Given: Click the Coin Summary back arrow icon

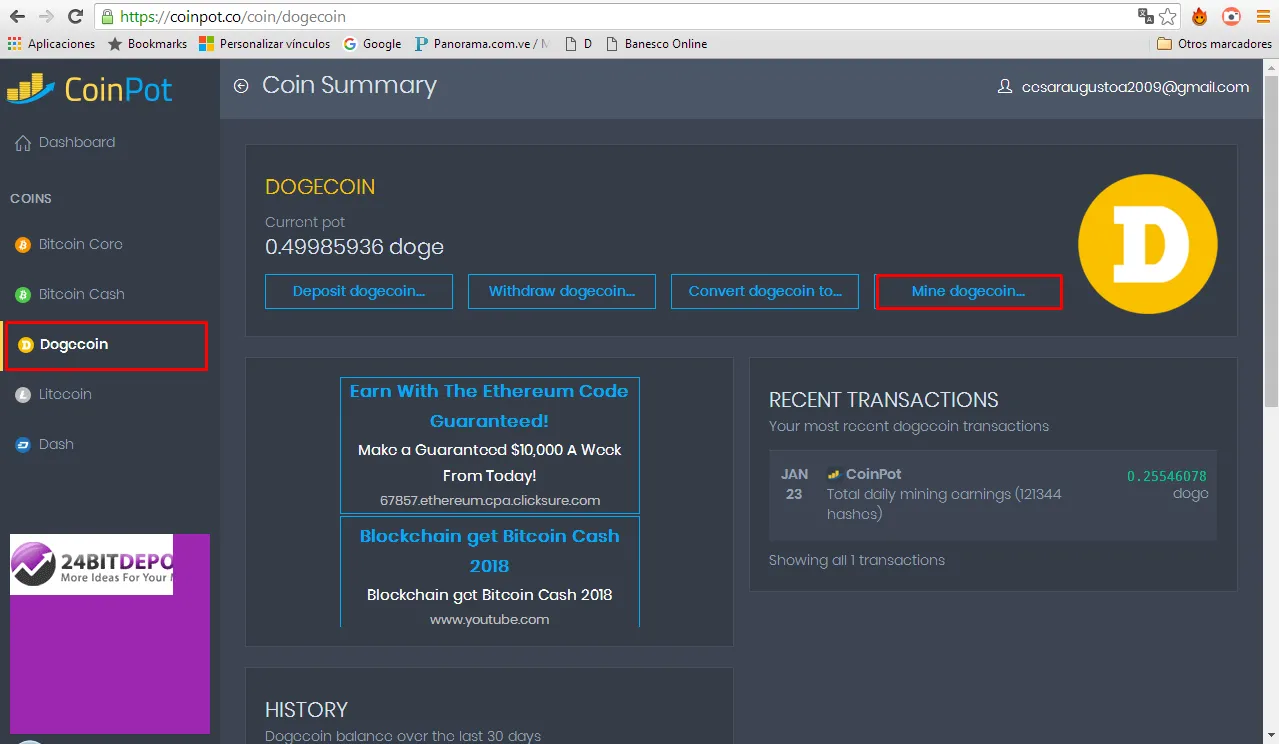Looking at the screenshot, I should (x=241, y=86).
